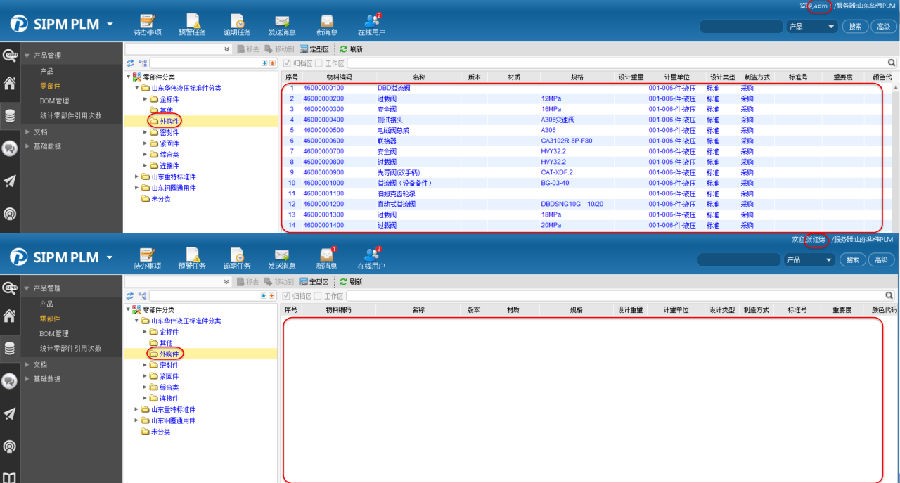Image resolution: width=900 pixels, height=483 pixels.
Task: Click the home icon in upper left sidebar
Action: click(x=11, y=84)
